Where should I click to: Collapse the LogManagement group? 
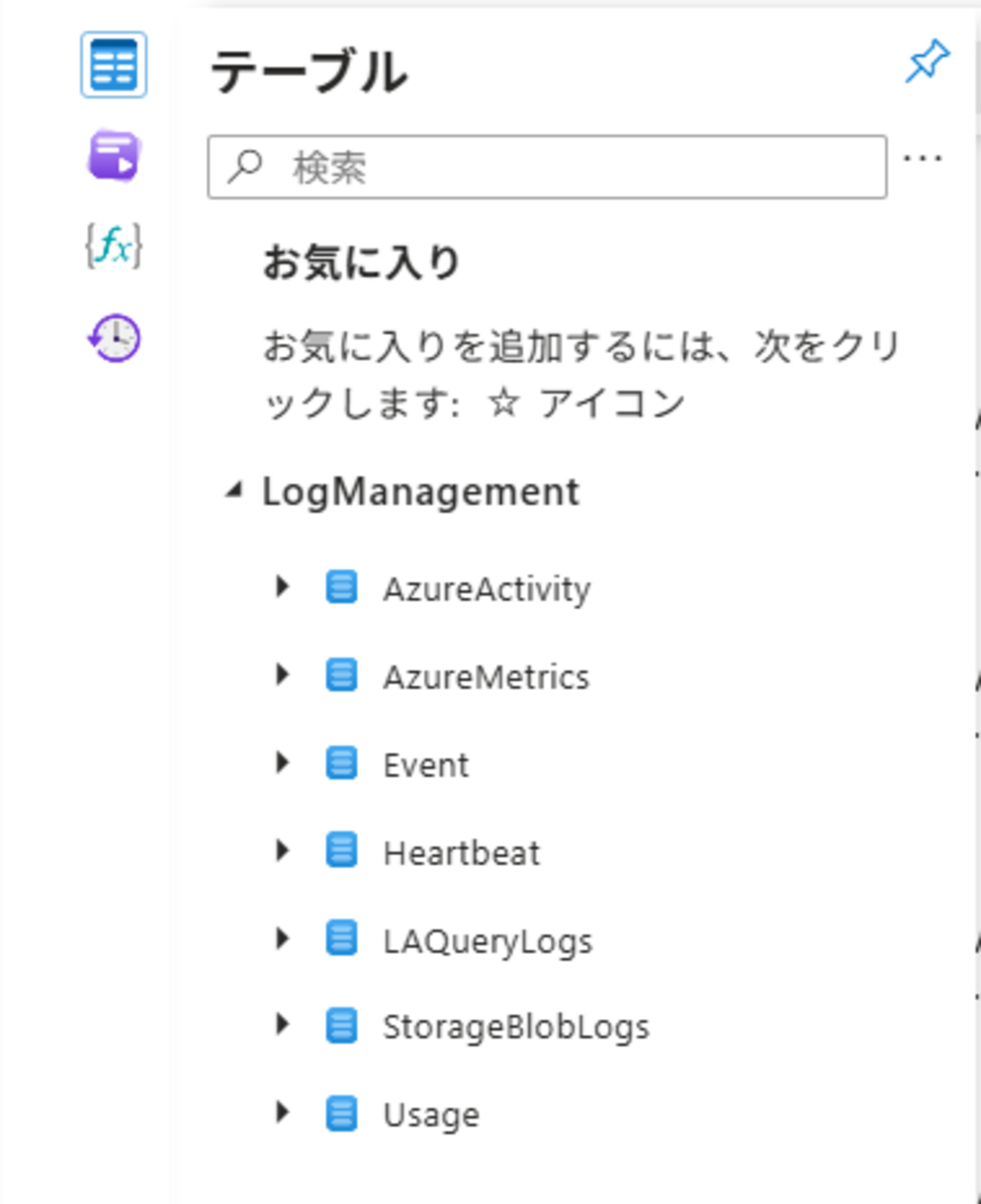tap(234, 491)
